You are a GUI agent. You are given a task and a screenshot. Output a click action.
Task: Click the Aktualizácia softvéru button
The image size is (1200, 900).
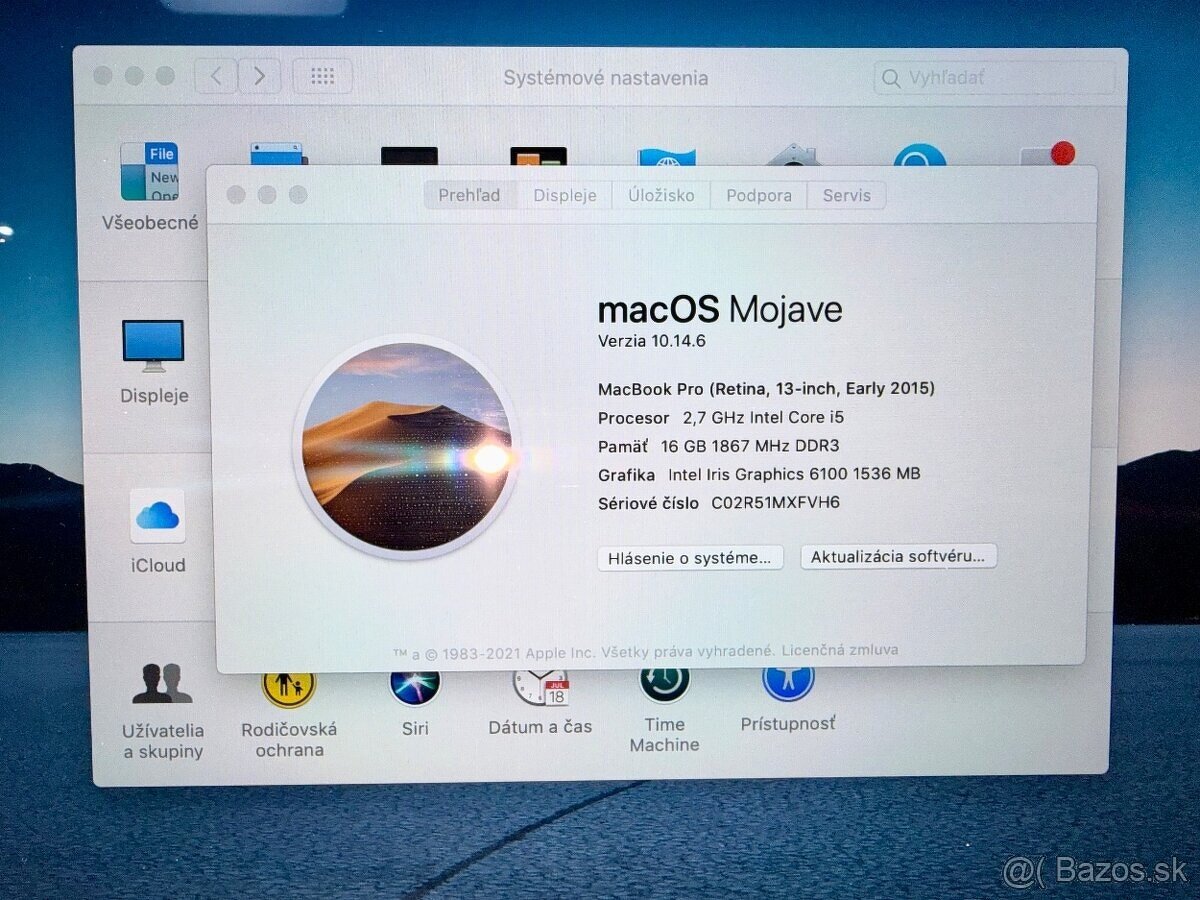pos(898,556)
